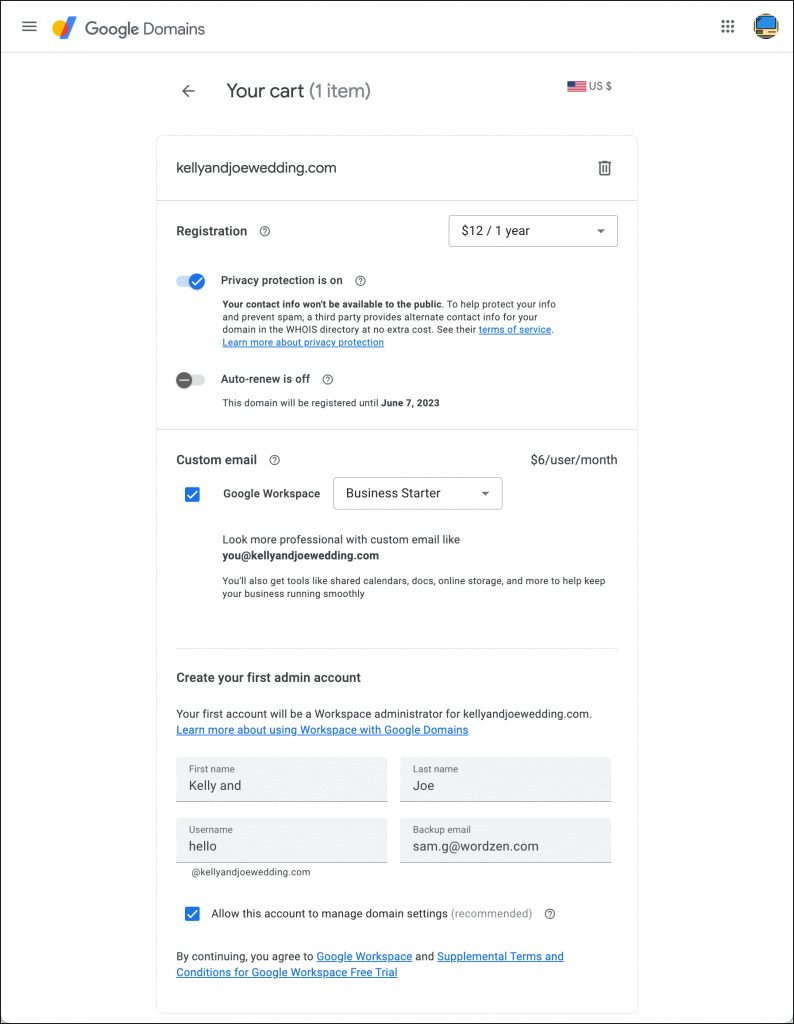Viewport: 794px width, 1024px height.
Task: Click the Username input field
Action: [281, 846]
